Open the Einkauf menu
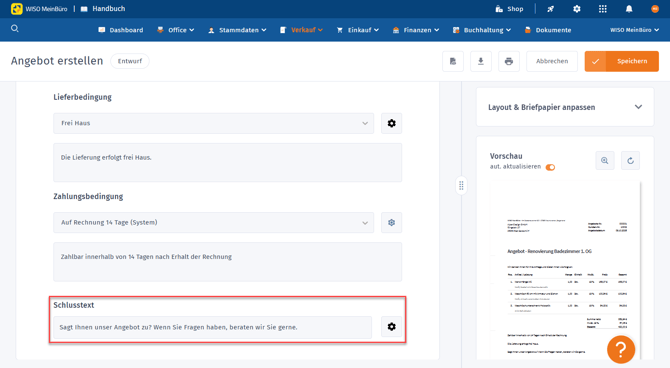670x368 pixels. [358, 30]
